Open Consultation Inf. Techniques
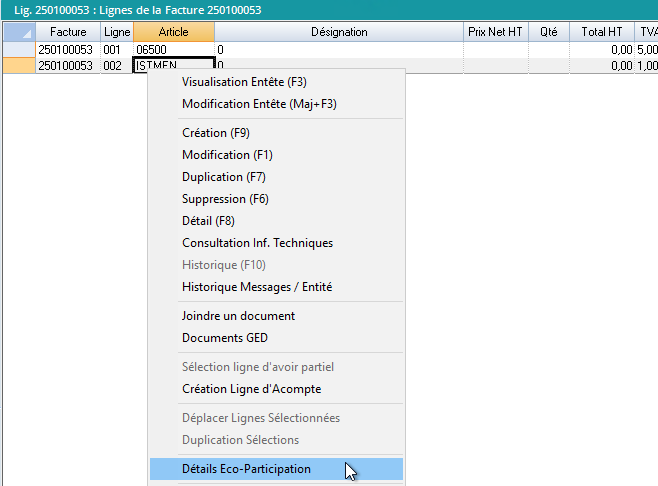Image resolution: width=658 pixels, height=486 pixels. (257, 243)
